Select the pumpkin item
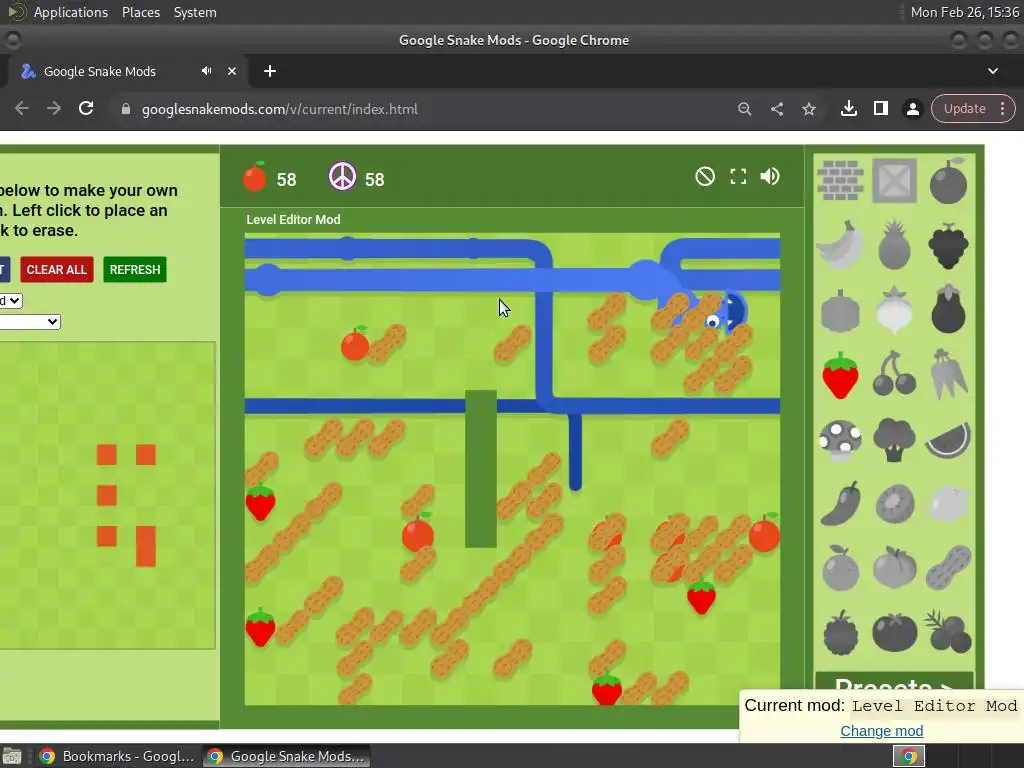1024x768 pixels. point(840,310)
